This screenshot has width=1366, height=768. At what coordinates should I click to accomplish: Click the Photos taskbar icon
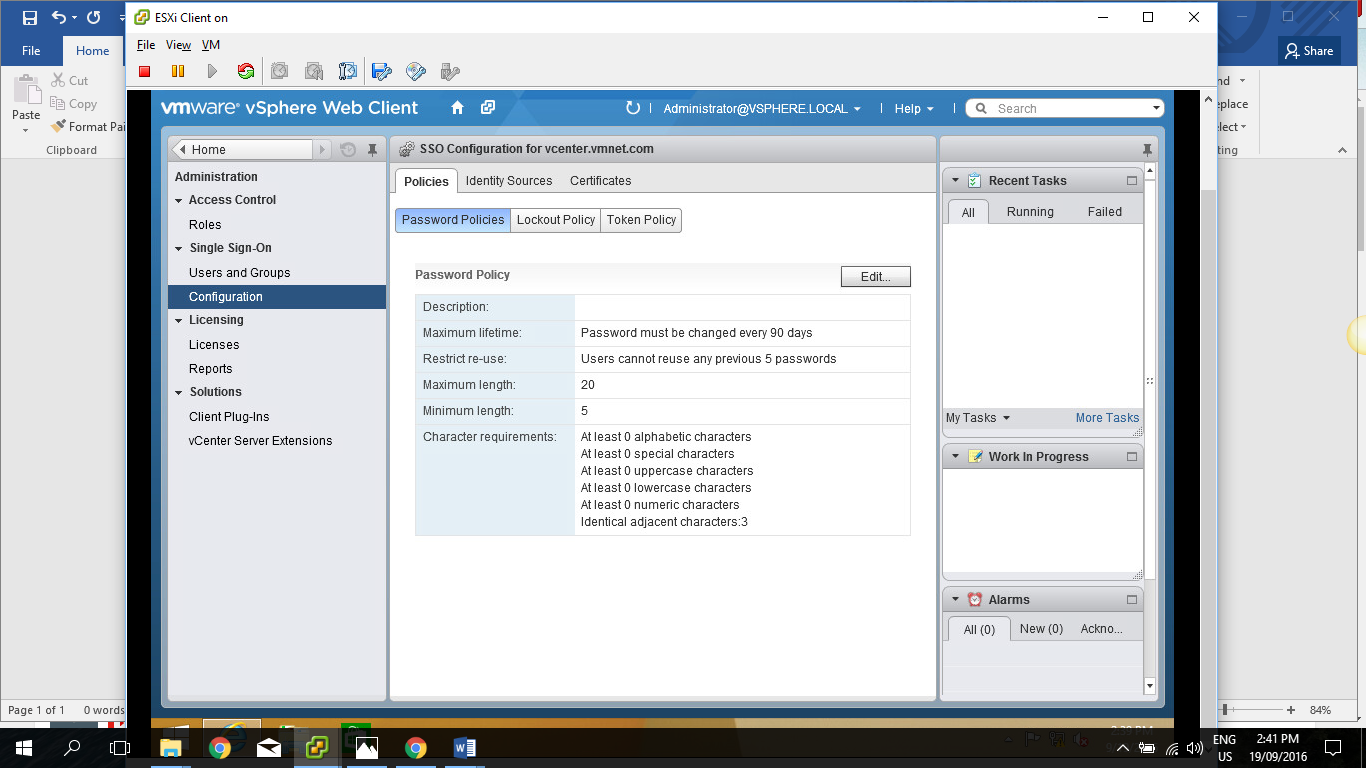coord(367,748)
